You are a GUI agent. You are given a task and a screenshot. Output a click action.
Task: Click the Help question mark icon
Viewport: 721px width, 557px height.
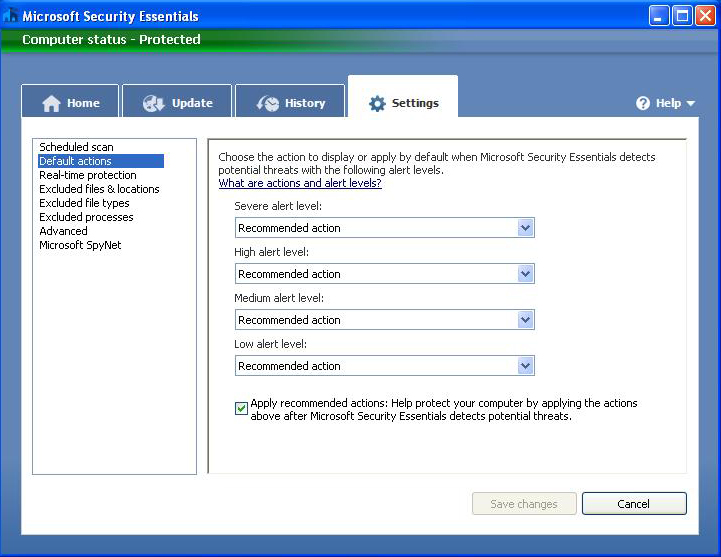643,104
